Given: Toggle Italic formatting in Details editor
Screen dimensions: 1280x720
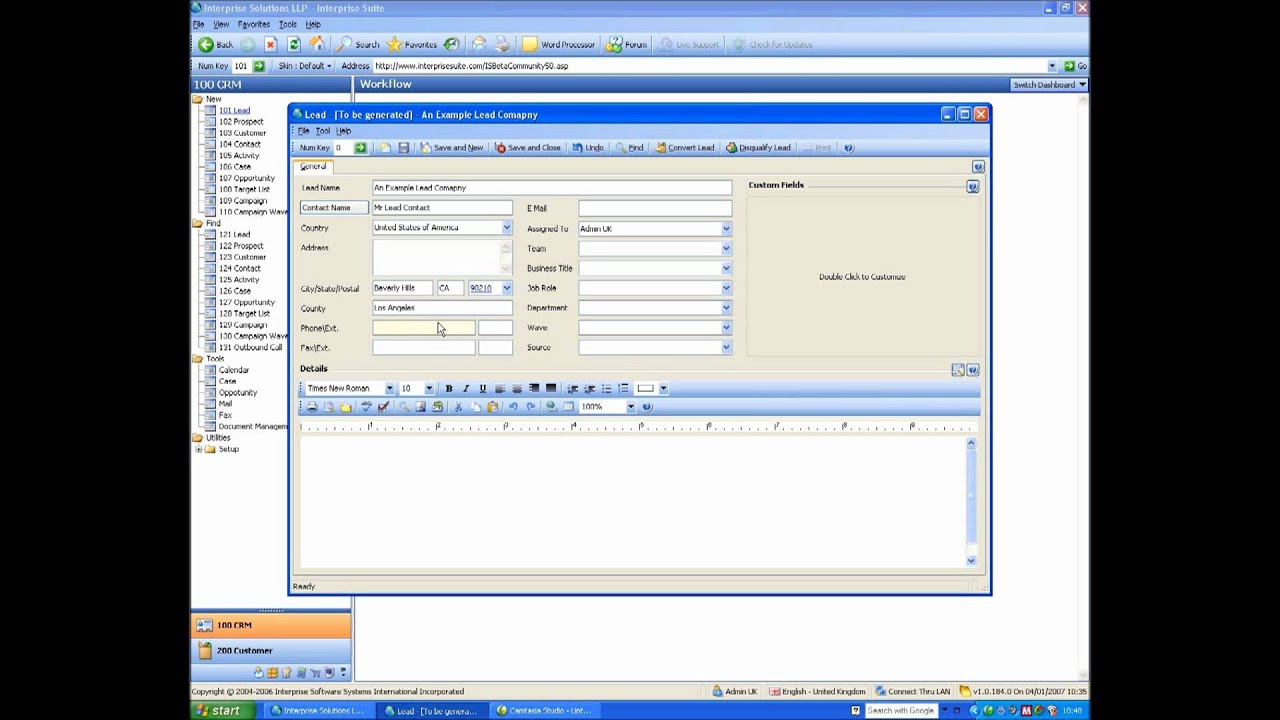Looking at the screenshot, I should click(465, 388).
